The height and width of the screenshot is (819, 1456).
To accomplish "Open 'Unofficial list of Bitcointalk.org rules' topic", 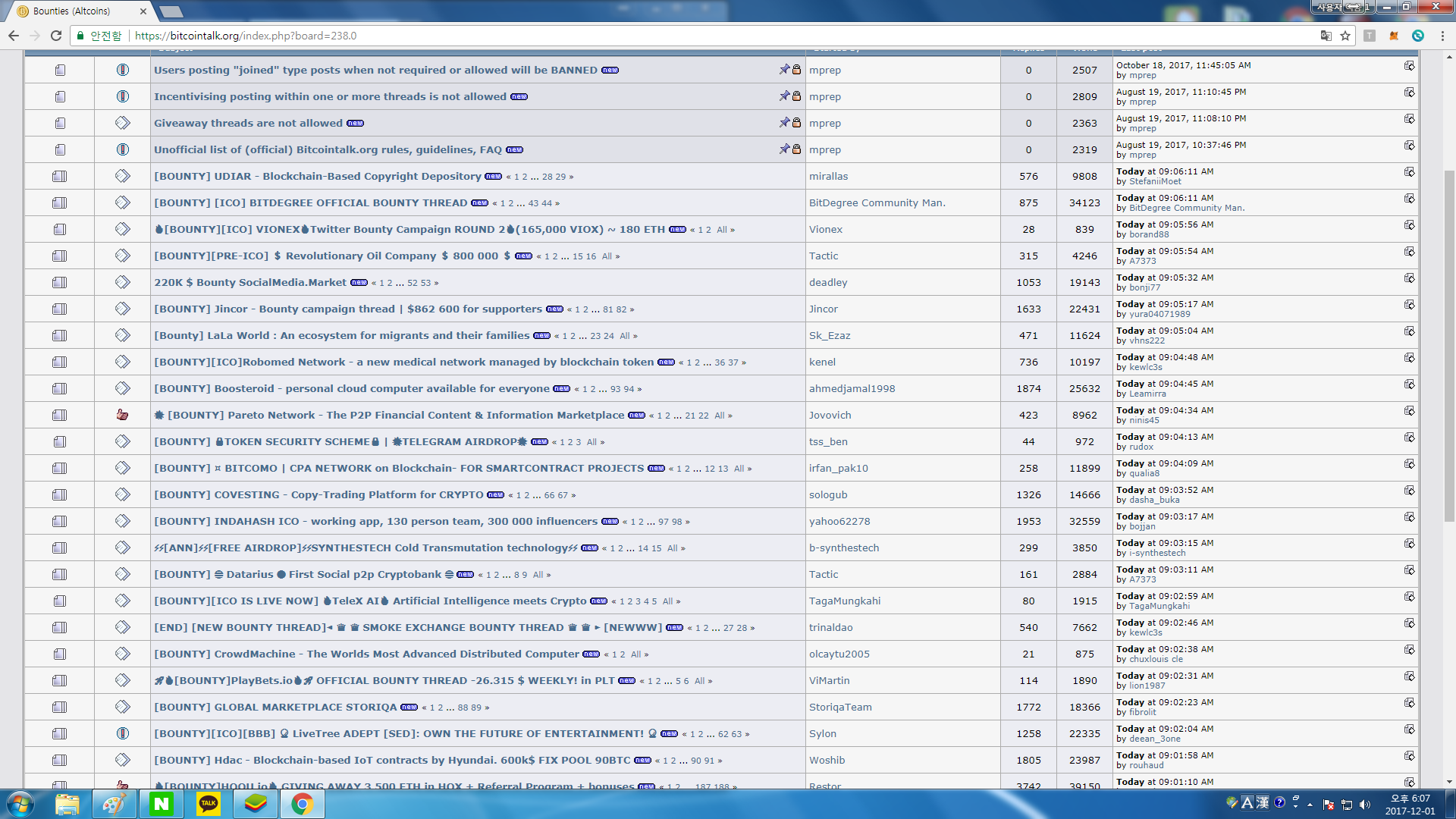I will 328,149.
